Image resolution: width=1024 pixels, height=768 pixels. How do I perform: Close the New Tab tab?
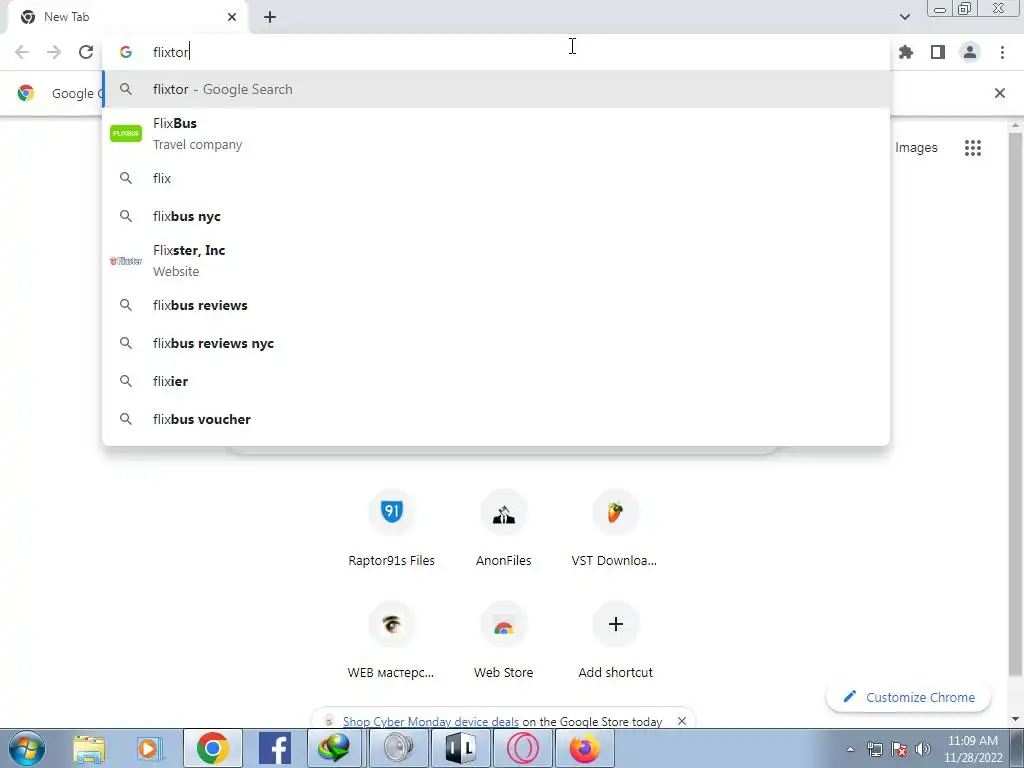(x=232, y=17)
